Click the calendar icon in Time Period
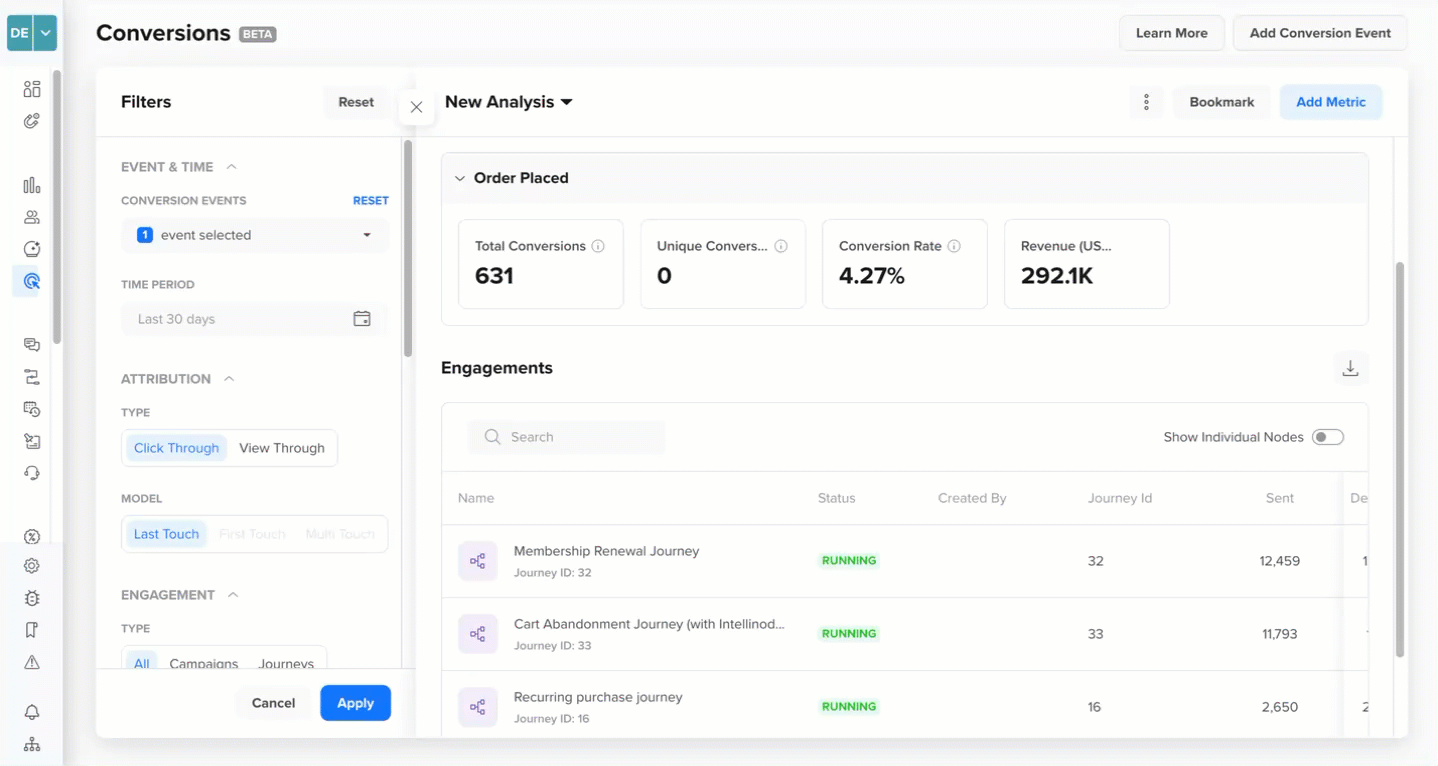 (x=362, y=319)
